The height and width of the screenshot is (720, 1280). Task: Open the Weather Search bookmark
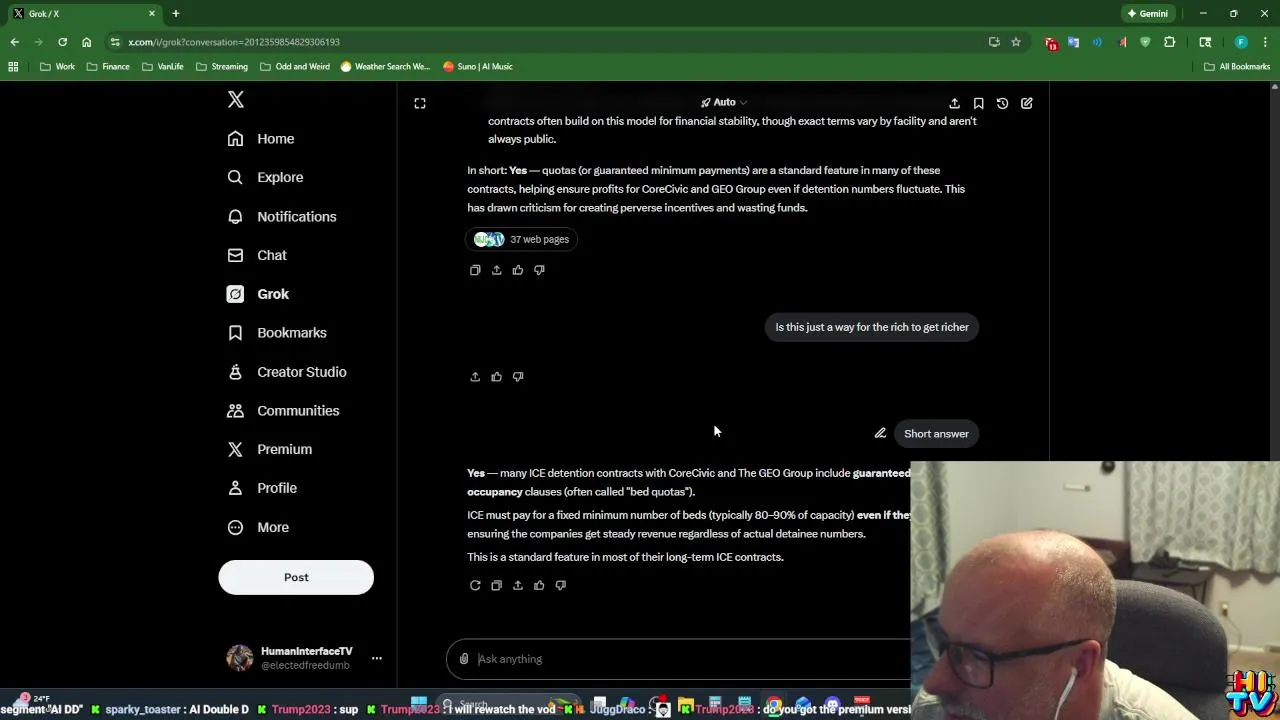click(385, 67)
